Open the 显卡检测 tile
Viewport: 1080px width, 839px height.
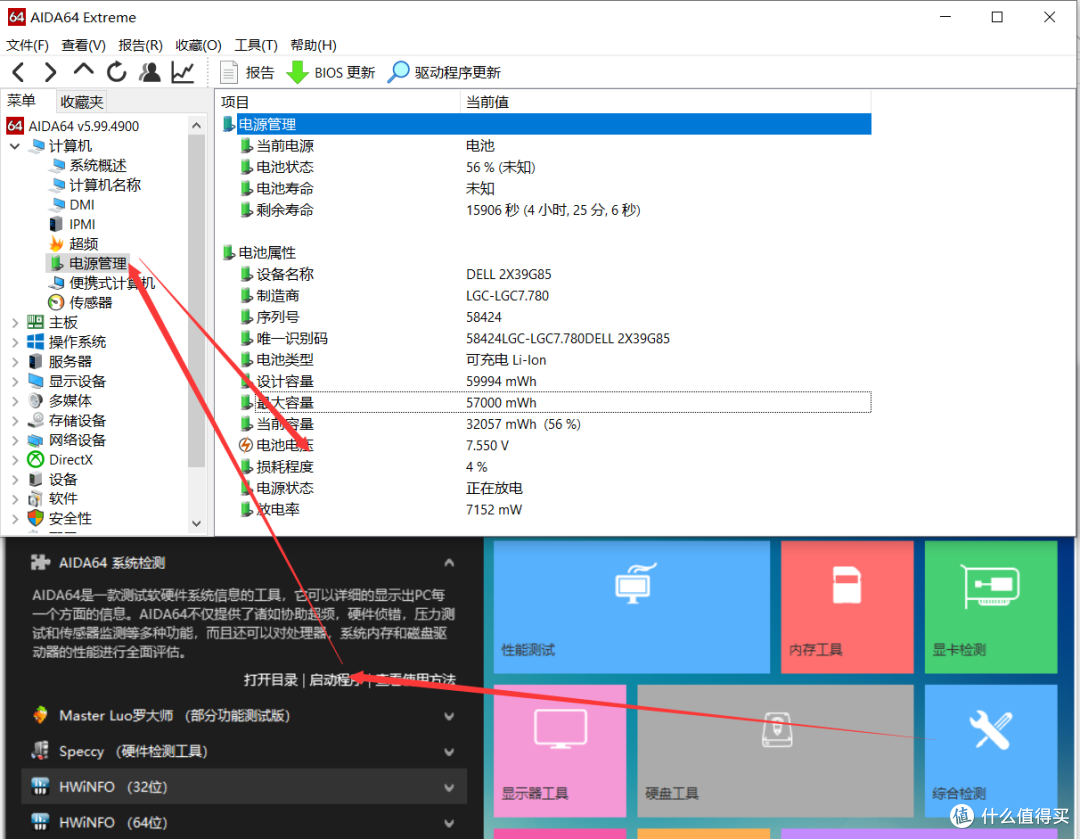click(x=990, y=607)
